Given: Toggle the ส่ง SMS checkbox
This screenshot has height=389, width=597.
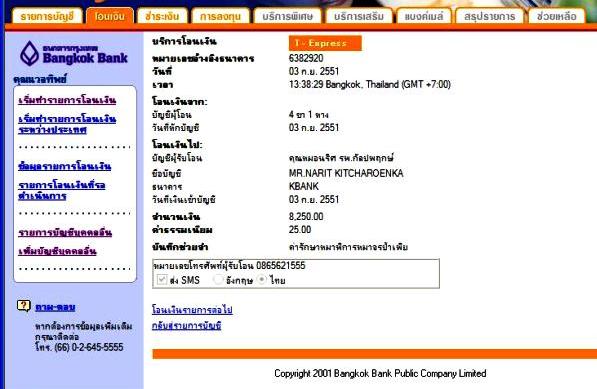Looking at the screenshot, I should (162, 280).
